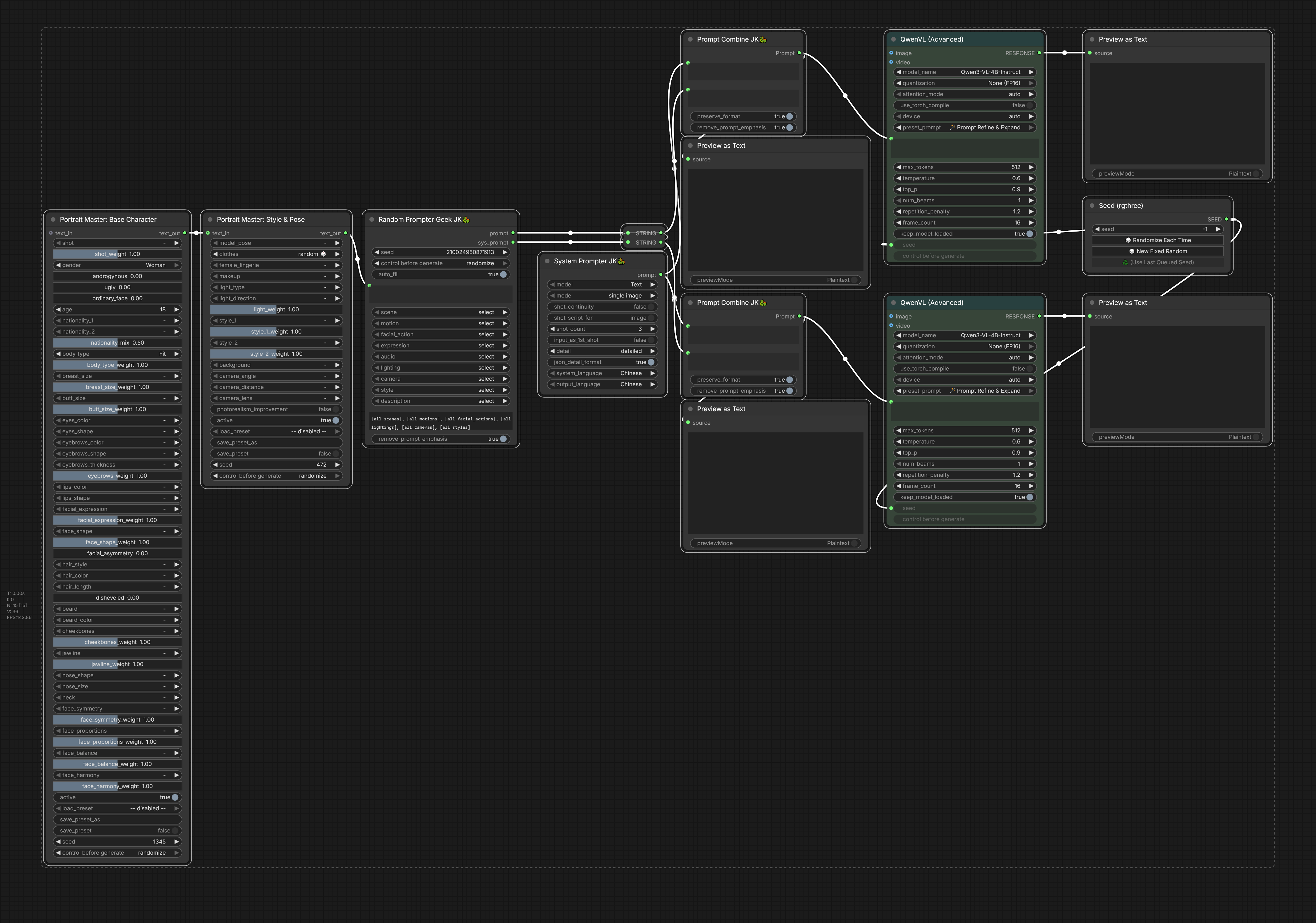Image resolution: width=1316 pixels, height=923 pixels.
Task: Open mode dropdown showing single image
Action: pyautogui.click(x=602, y=296)
